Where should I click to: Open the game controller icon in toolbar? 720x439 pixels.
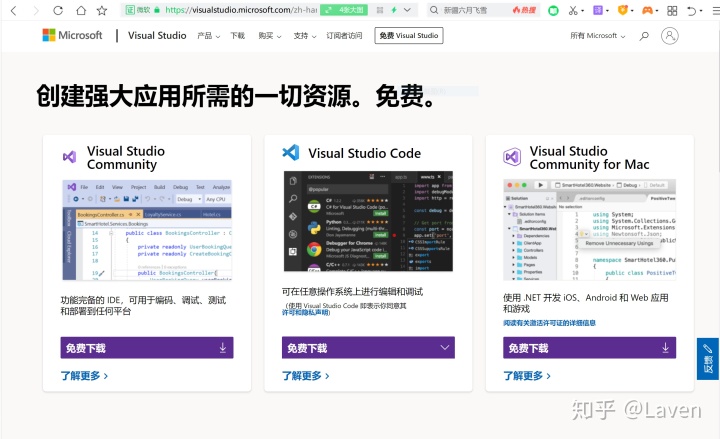point(647,10)
